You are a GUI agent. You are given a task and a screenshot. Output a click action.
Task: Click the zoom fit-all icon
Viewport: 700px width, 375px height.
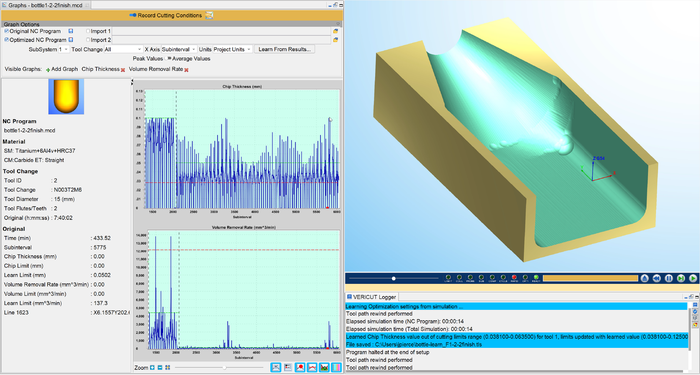[167, 367]
